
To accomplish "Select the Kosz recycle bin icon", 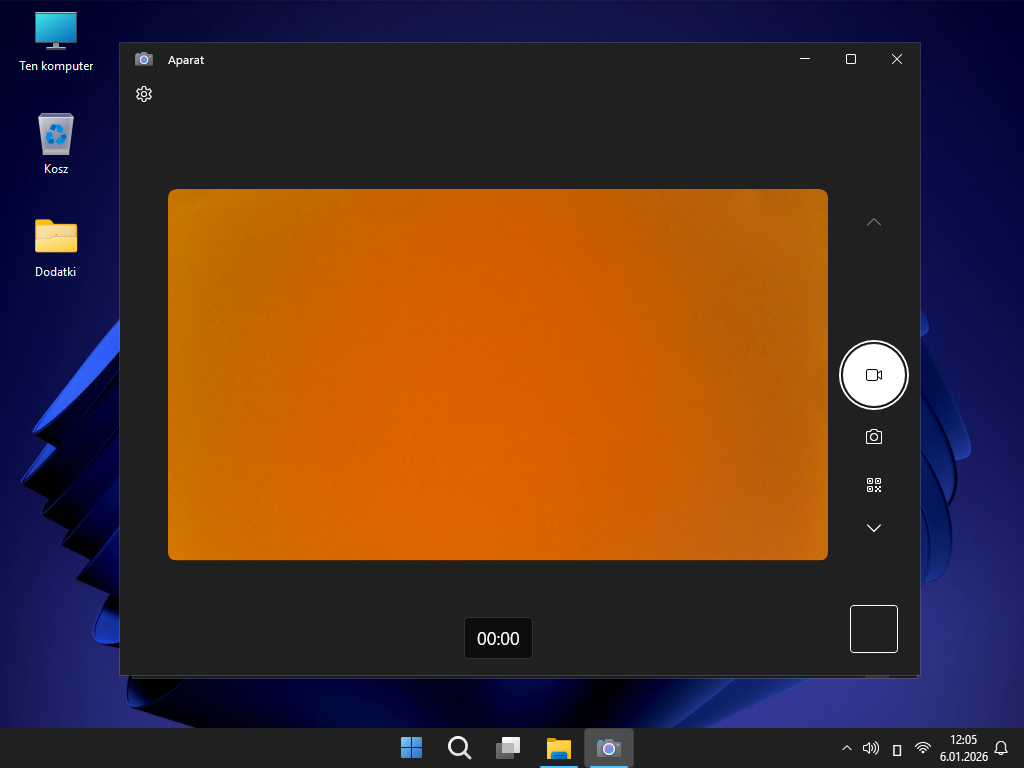I will pyautogui.click(x=56, y=145).
